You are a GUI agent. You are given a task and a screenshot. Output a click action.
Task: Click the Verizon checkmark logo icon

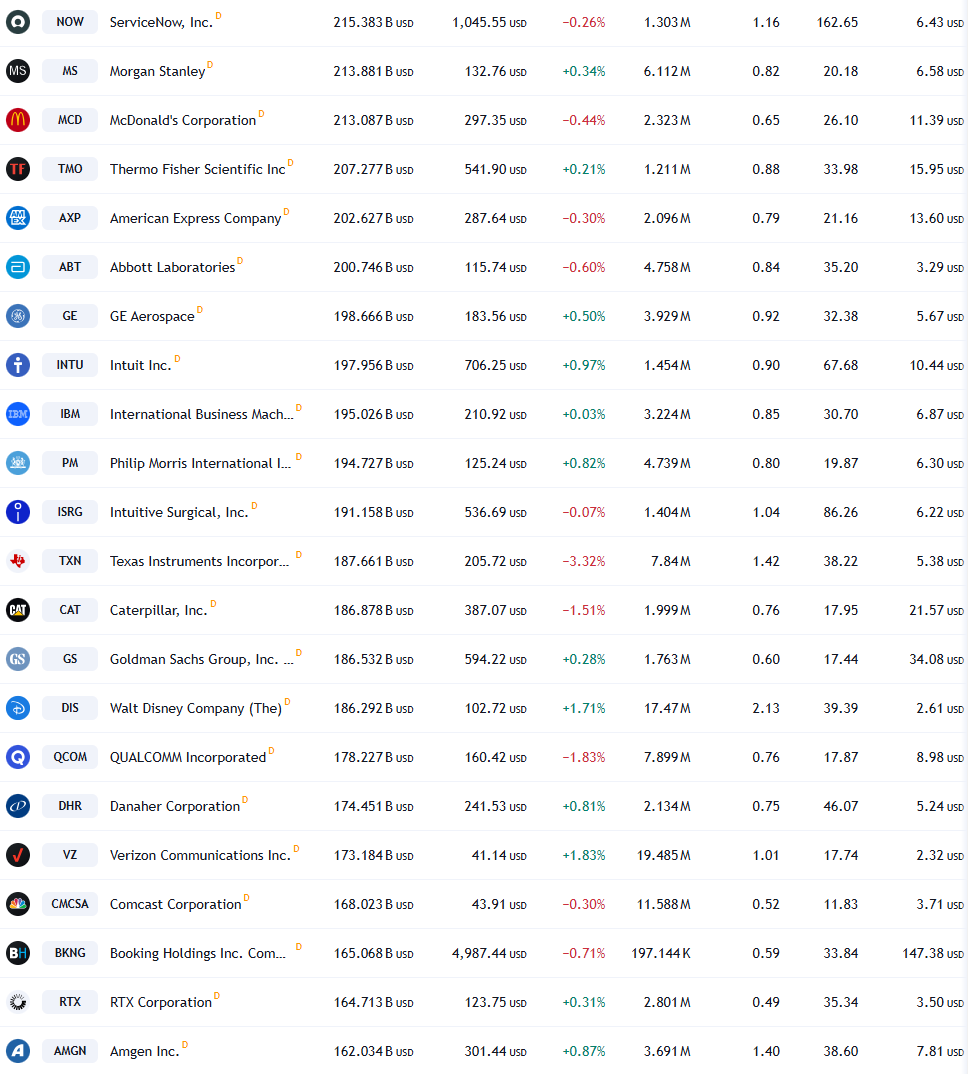pos(18,855)
